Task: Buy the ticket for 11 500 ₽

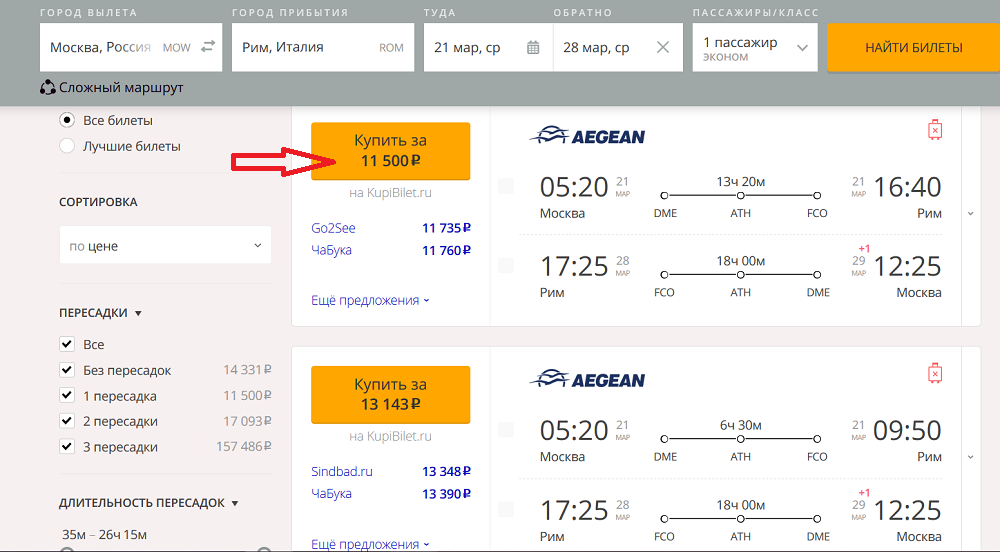Action: pos(390,151)
